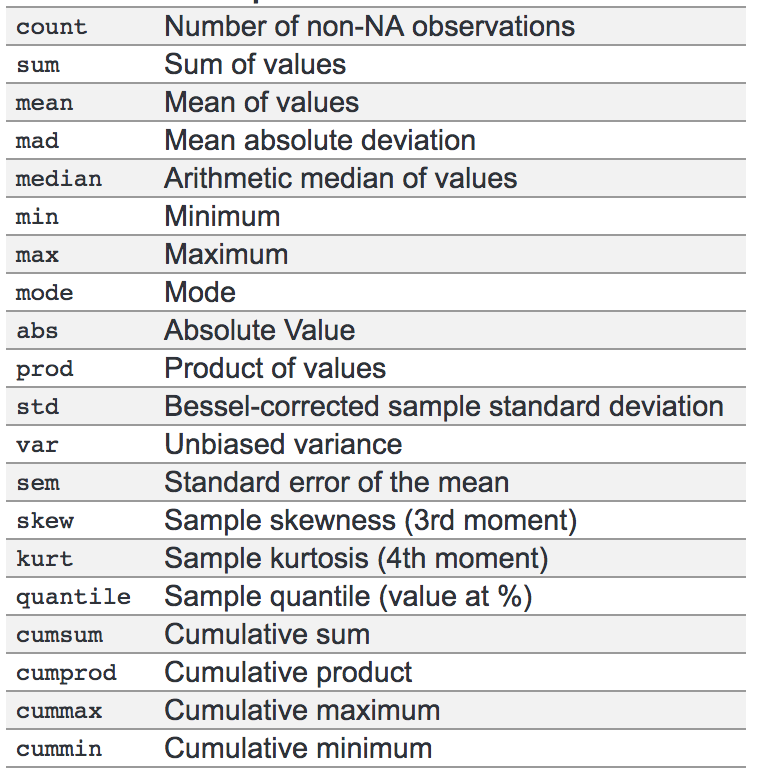Select the 'cummin' function name
The height and width of the screenshot is (776, 758).
(58, 749)
